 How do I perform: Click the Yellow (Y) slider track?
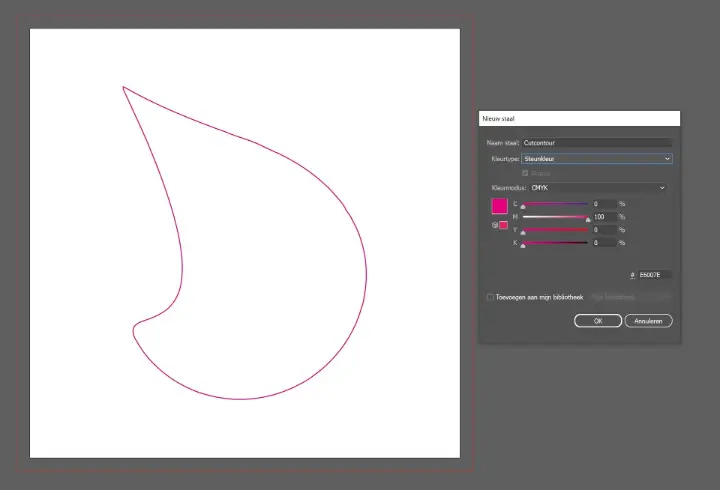coord(555,230)
